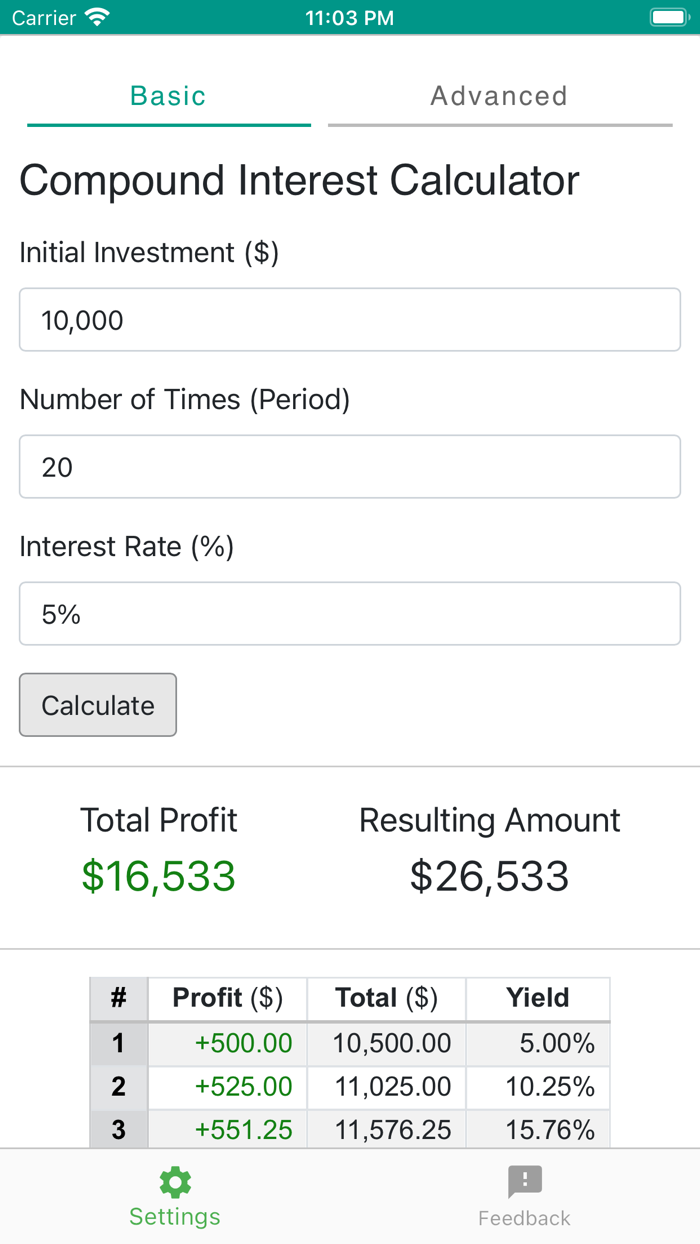Click the Total Profit value $16,533

tap(158, 876)
